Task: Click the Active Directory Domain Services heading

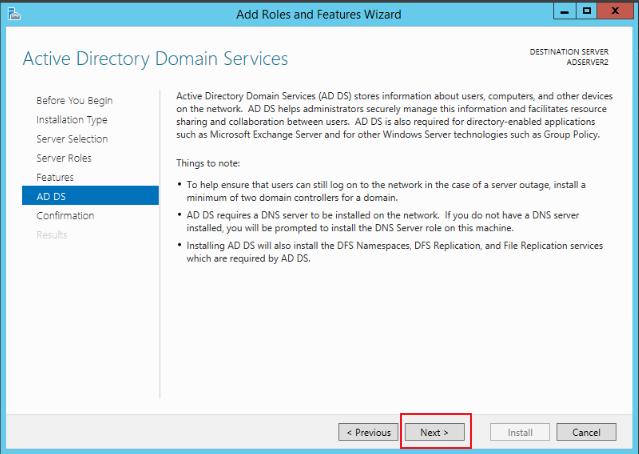Action: 155,59
